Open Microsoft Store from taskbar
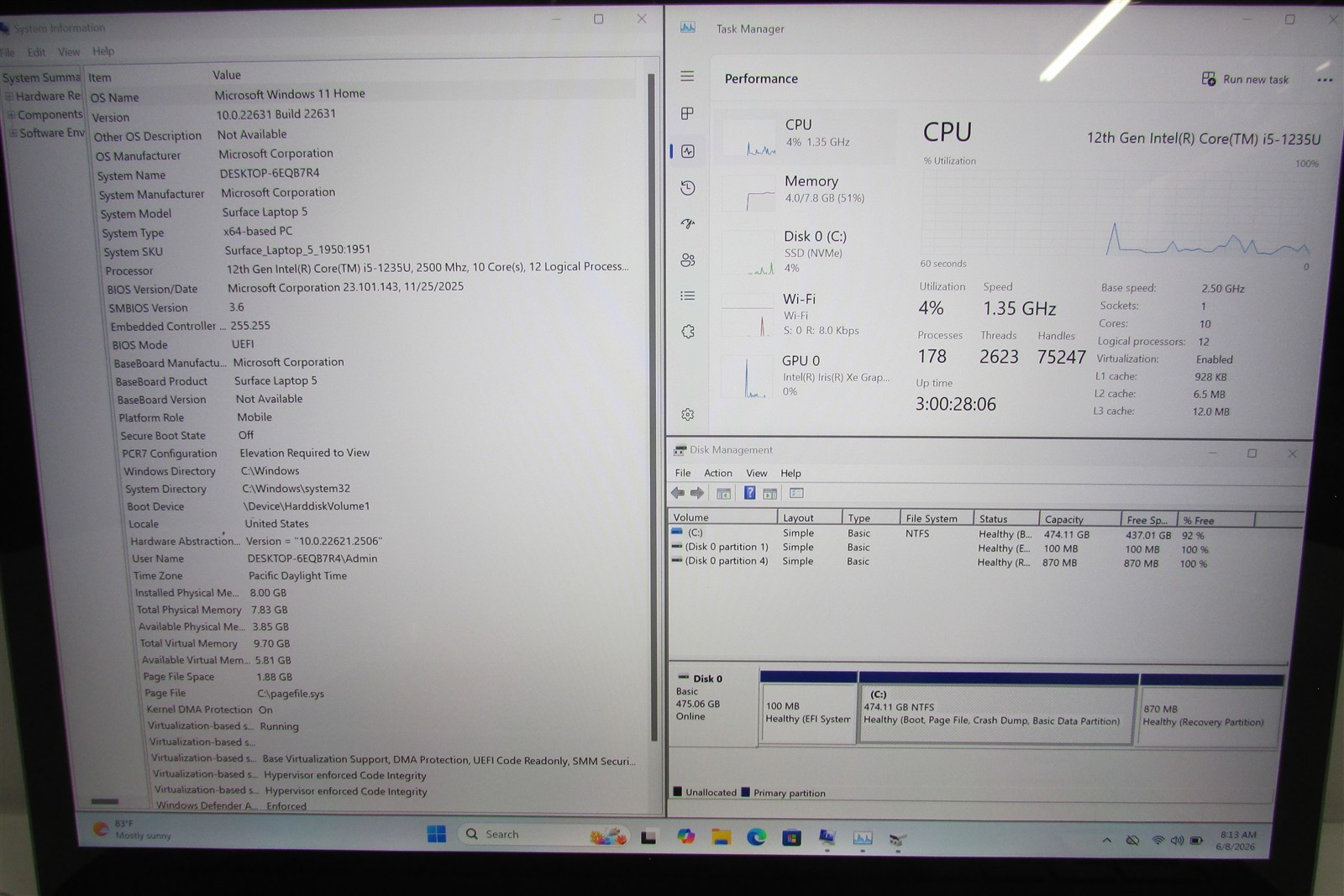The image size is (1344, 896). [x=791, y=837]
